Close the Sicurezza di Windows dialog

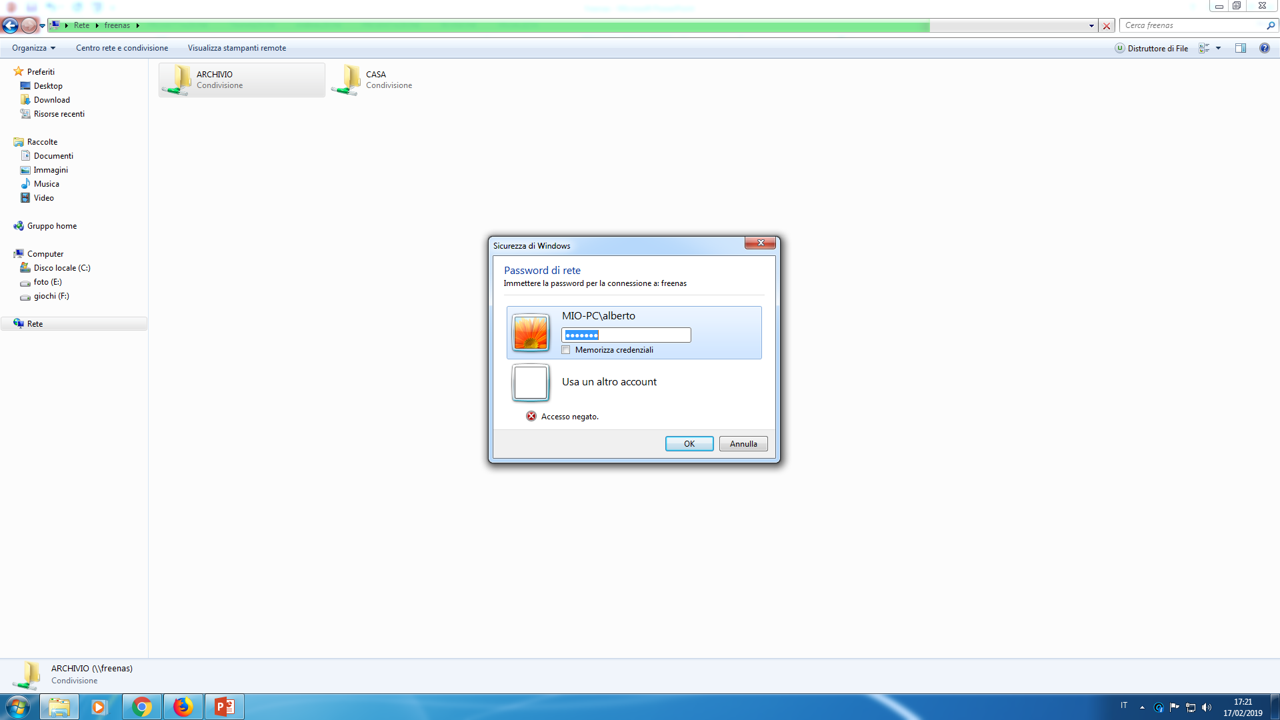760,243
